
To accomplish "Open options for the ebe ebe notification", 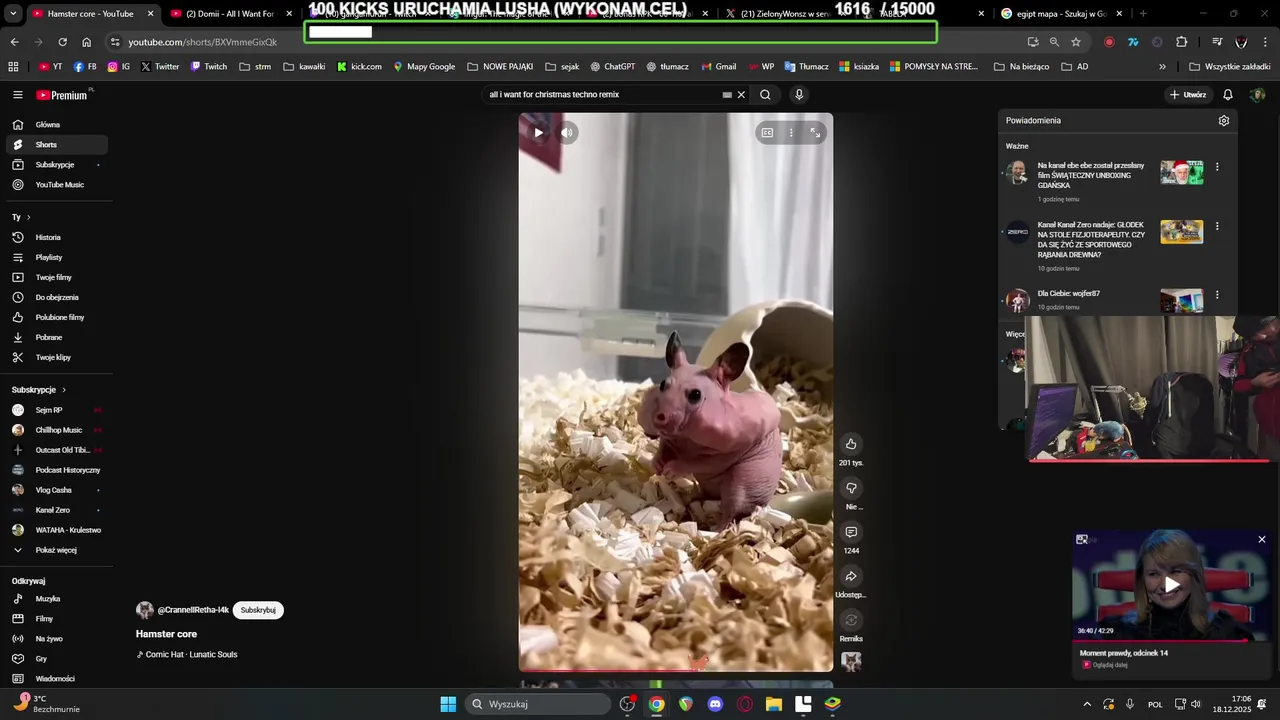I will (x=1217, y=167).
